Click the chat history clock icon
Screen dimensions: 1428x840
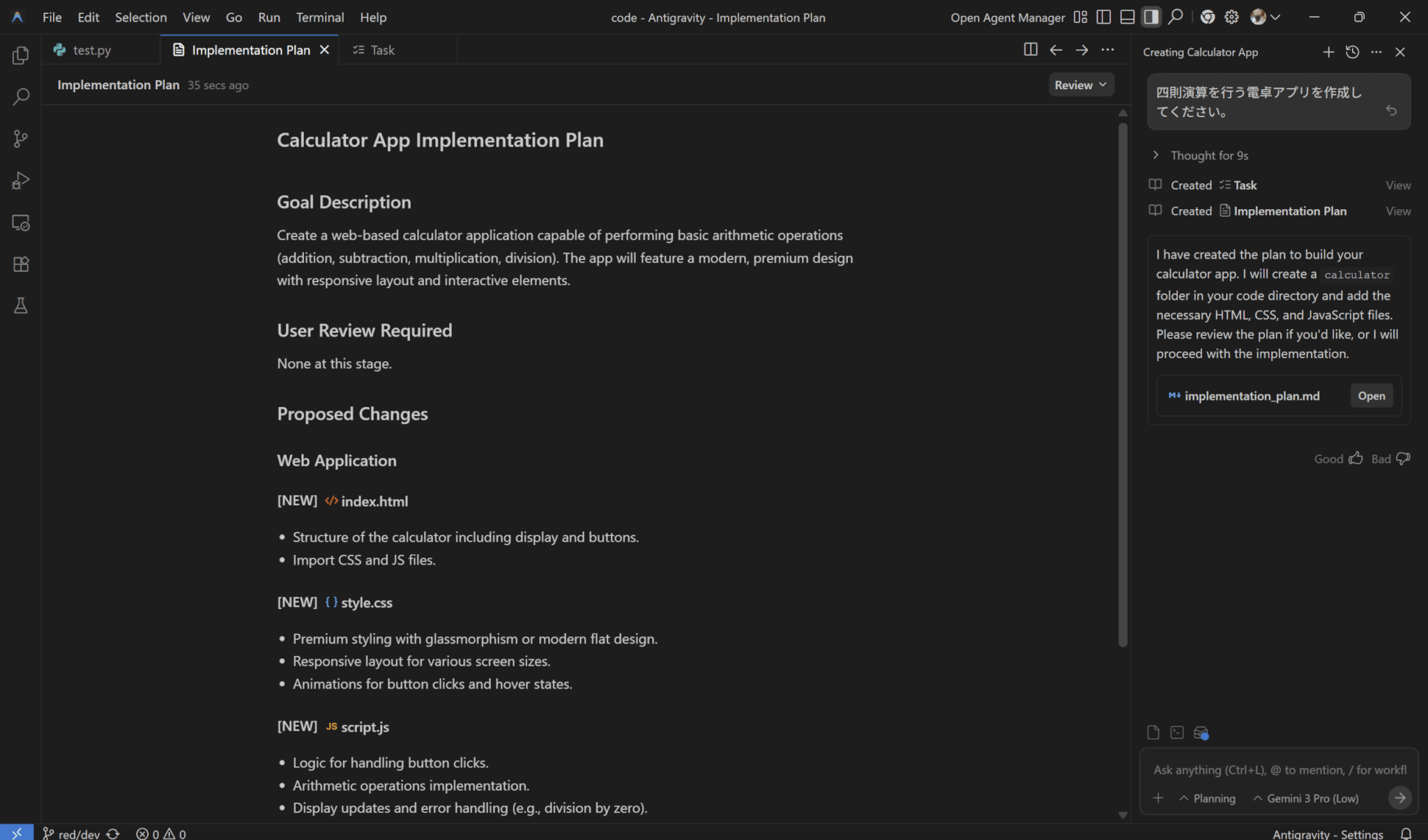1352,52
